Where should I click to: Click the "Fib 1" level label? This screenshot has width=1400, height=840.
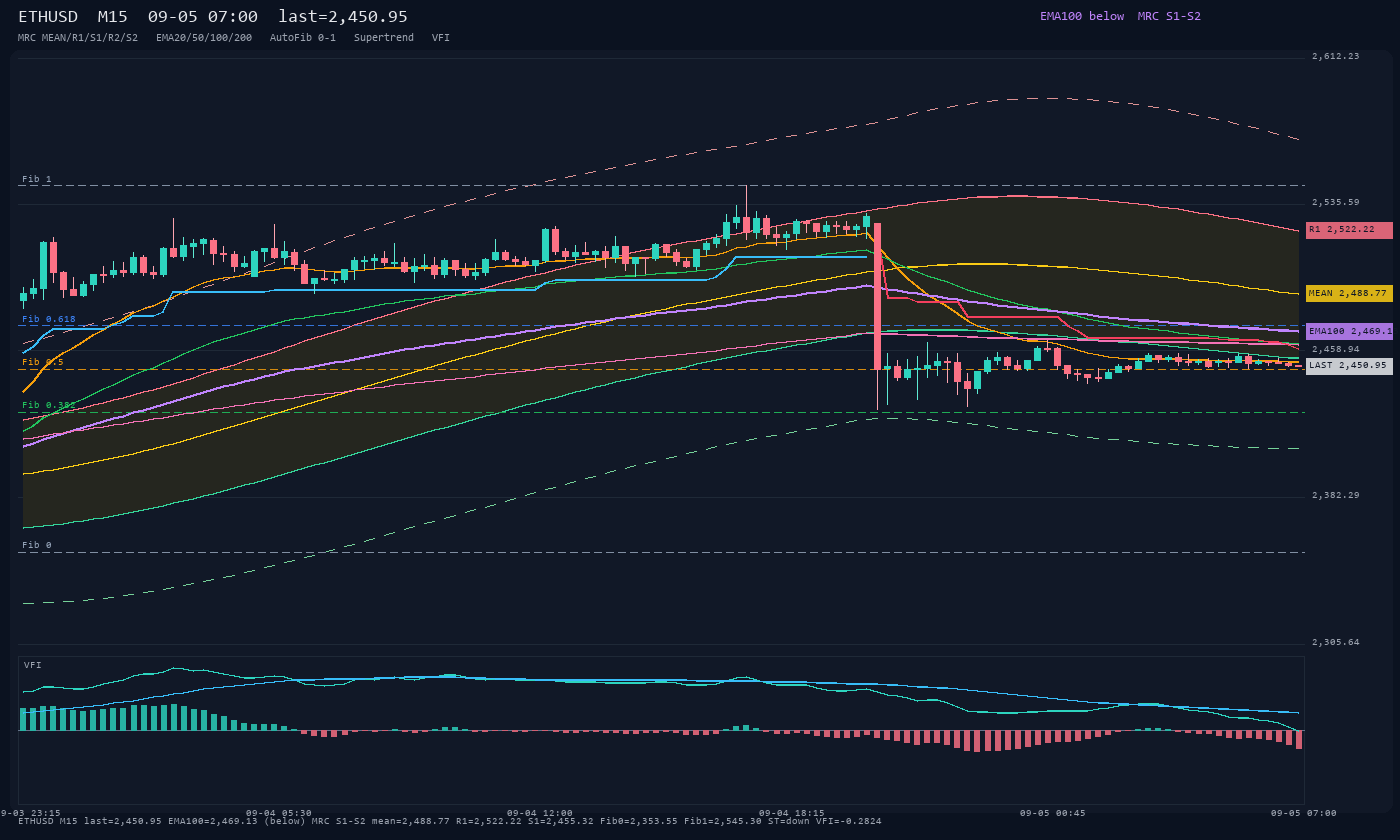(37, 180)
